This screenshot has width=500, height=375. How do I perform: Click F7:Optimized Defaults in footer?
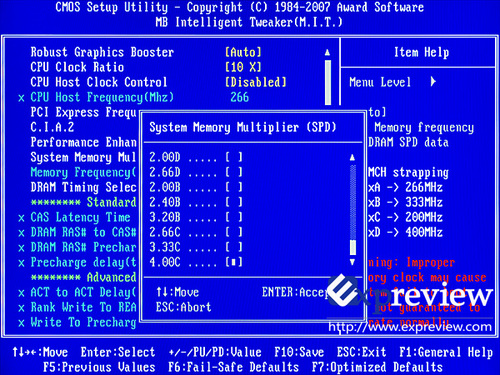(x=377, y=367)
